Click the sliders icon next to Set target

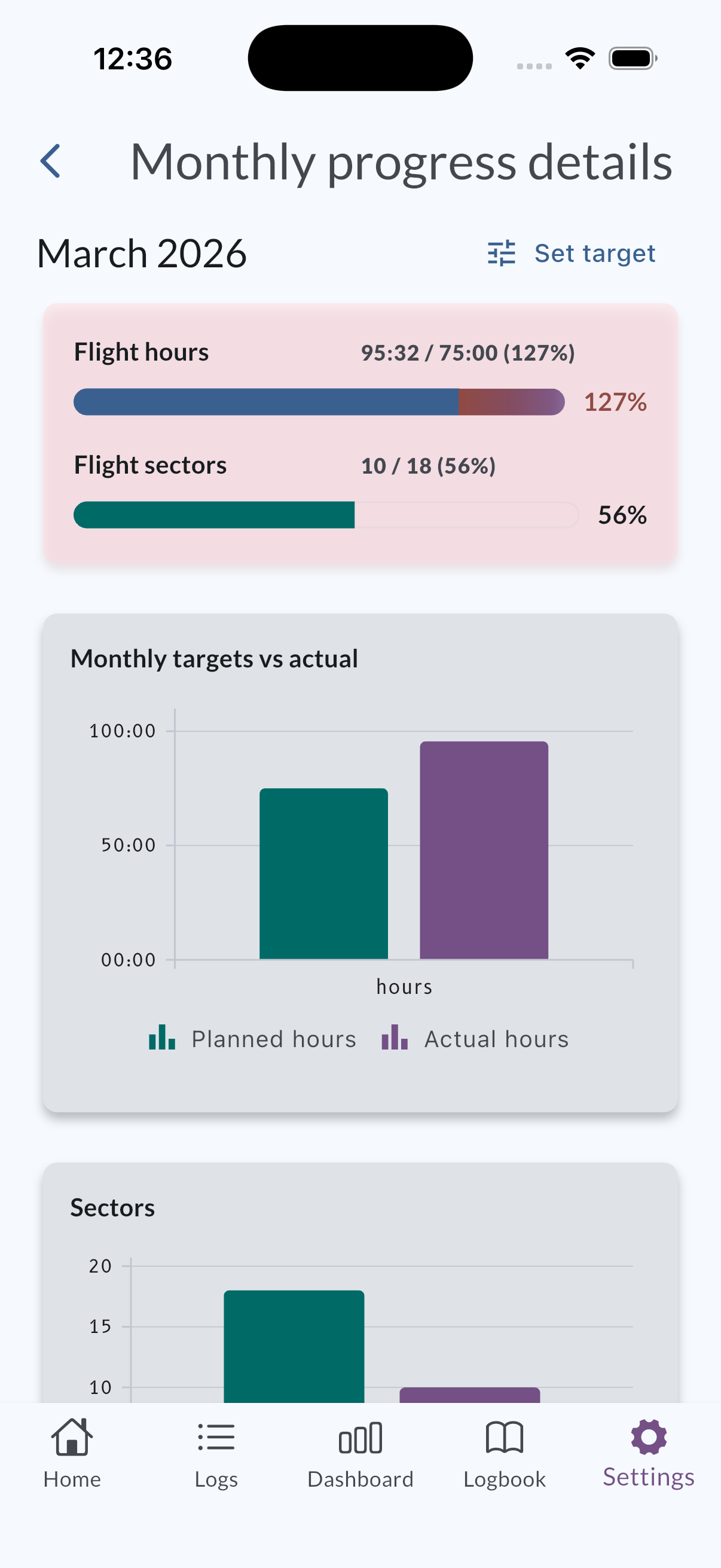point(502,253)
